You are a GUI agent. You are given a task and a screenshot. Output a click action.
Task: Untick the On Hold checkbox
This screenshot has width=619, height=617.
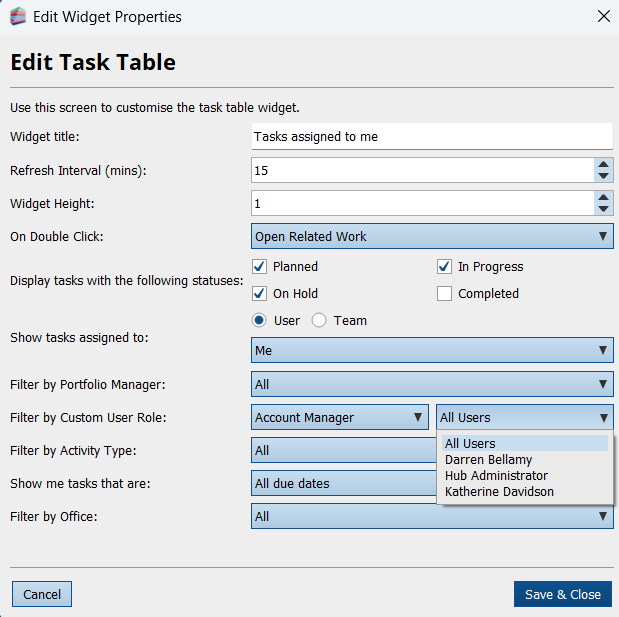(x=260, y=294)
